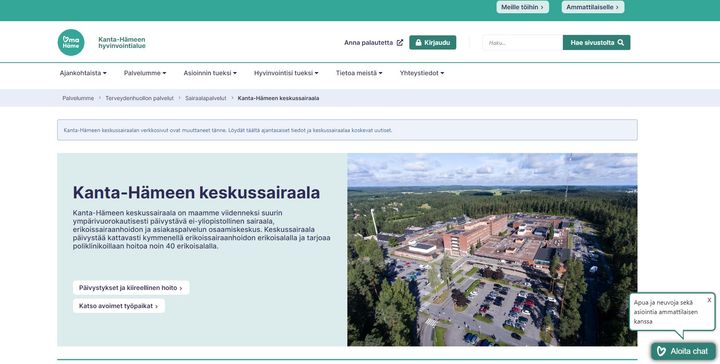Screen dimensions: 720x364
Task: Click the heart icon in Aloita chat
Action: point(661,351)
